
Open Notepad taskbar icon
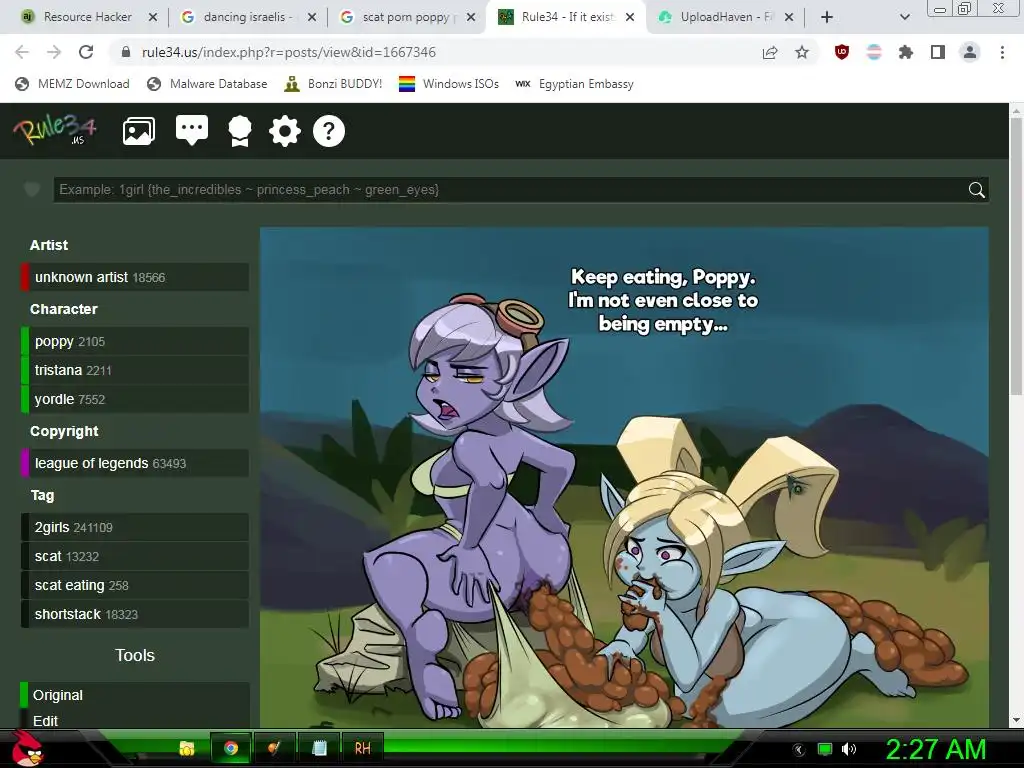click(319, 748)
